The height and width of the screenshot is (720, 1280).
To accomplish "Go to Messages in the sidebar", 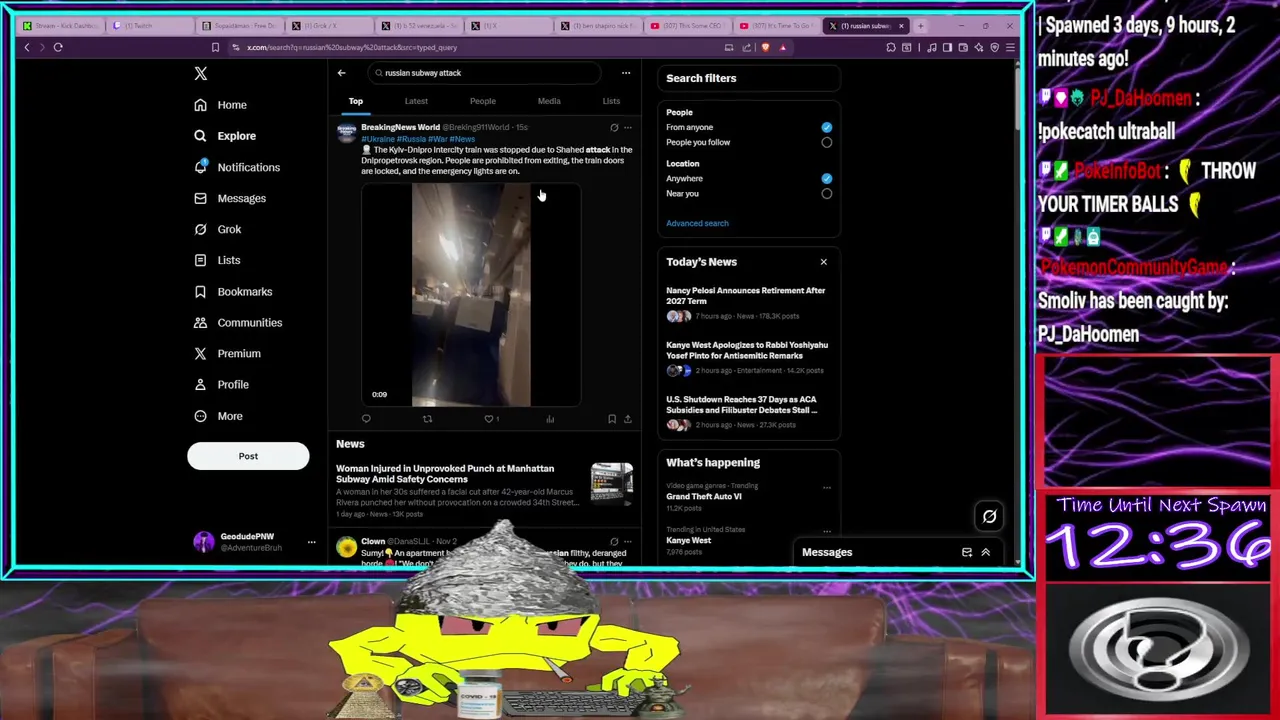I will click(x=242, y=198).
